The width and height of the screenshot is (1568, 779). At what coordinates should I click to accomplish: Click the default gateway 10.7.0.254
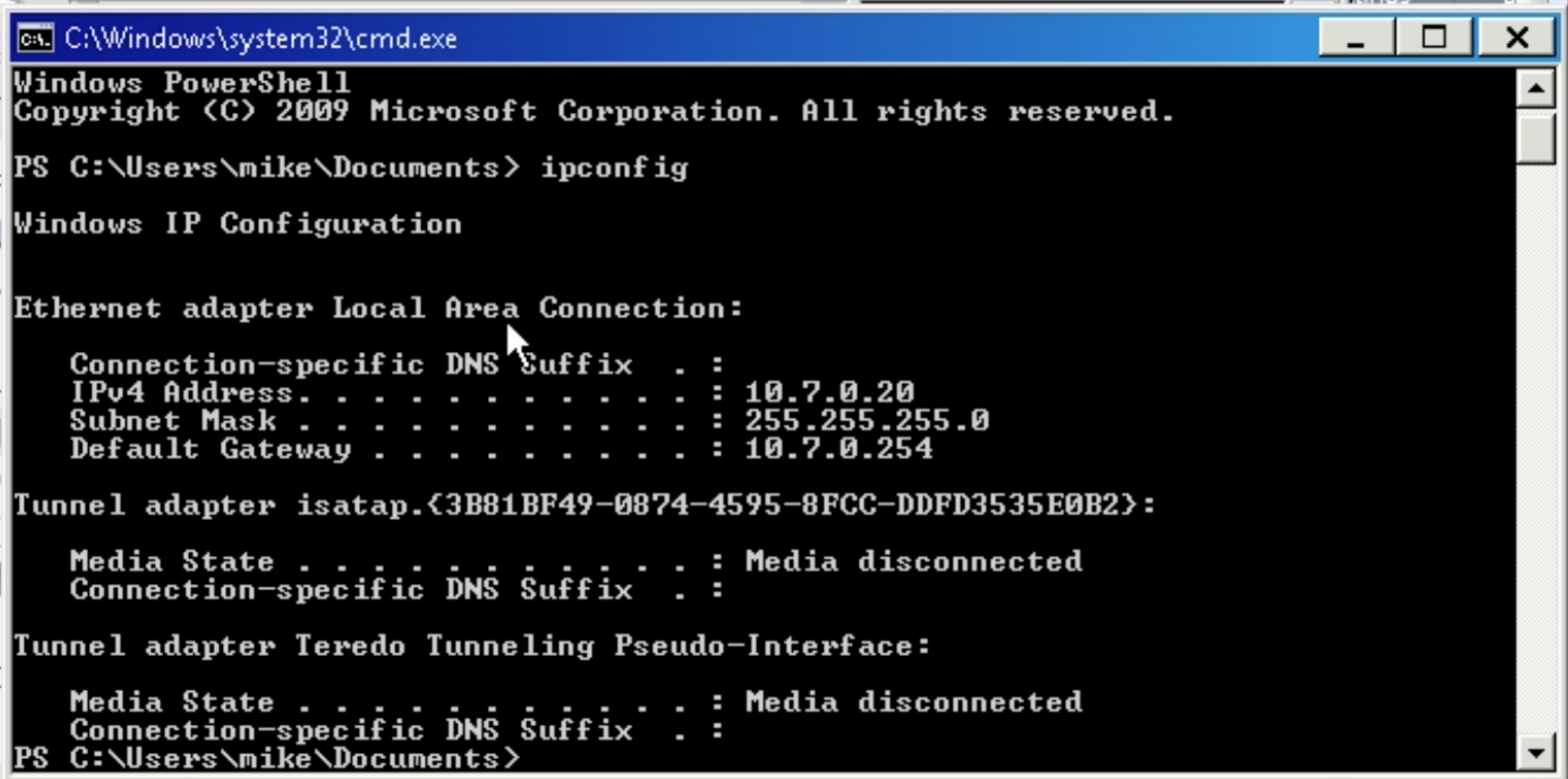[x=839, y=448]
